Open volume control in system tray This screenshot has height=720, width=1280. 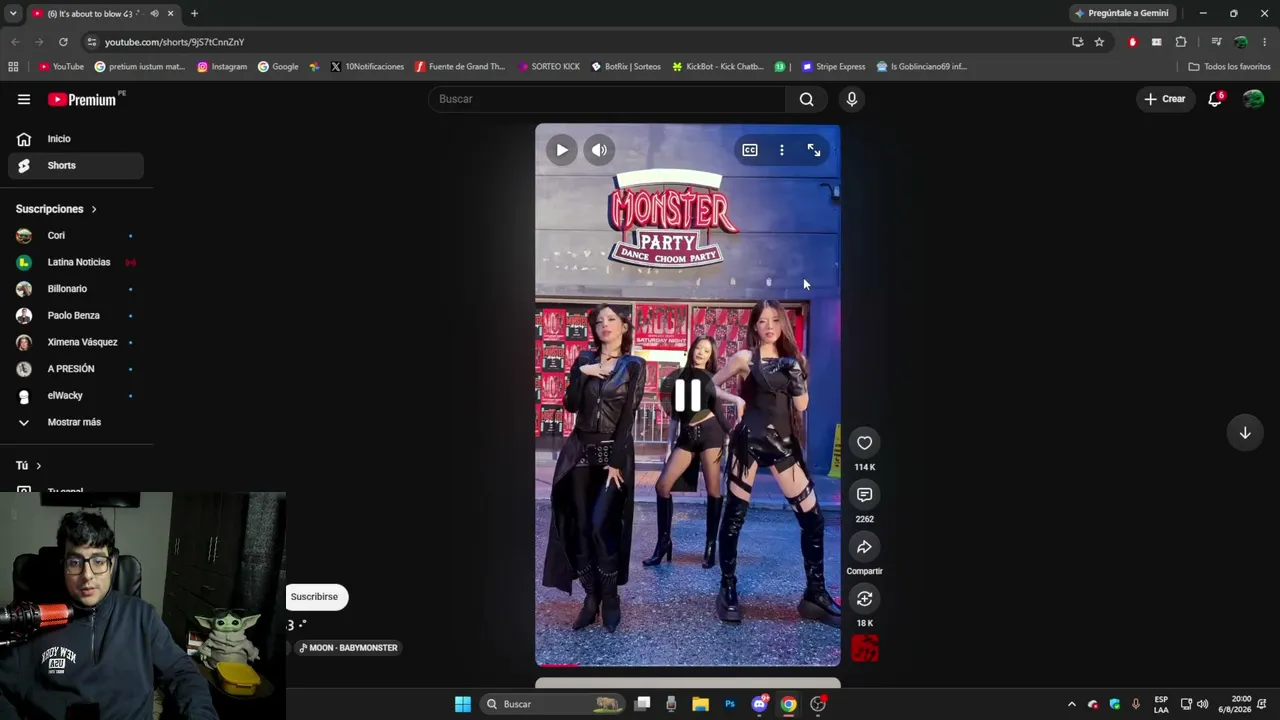click(1202, 704)
